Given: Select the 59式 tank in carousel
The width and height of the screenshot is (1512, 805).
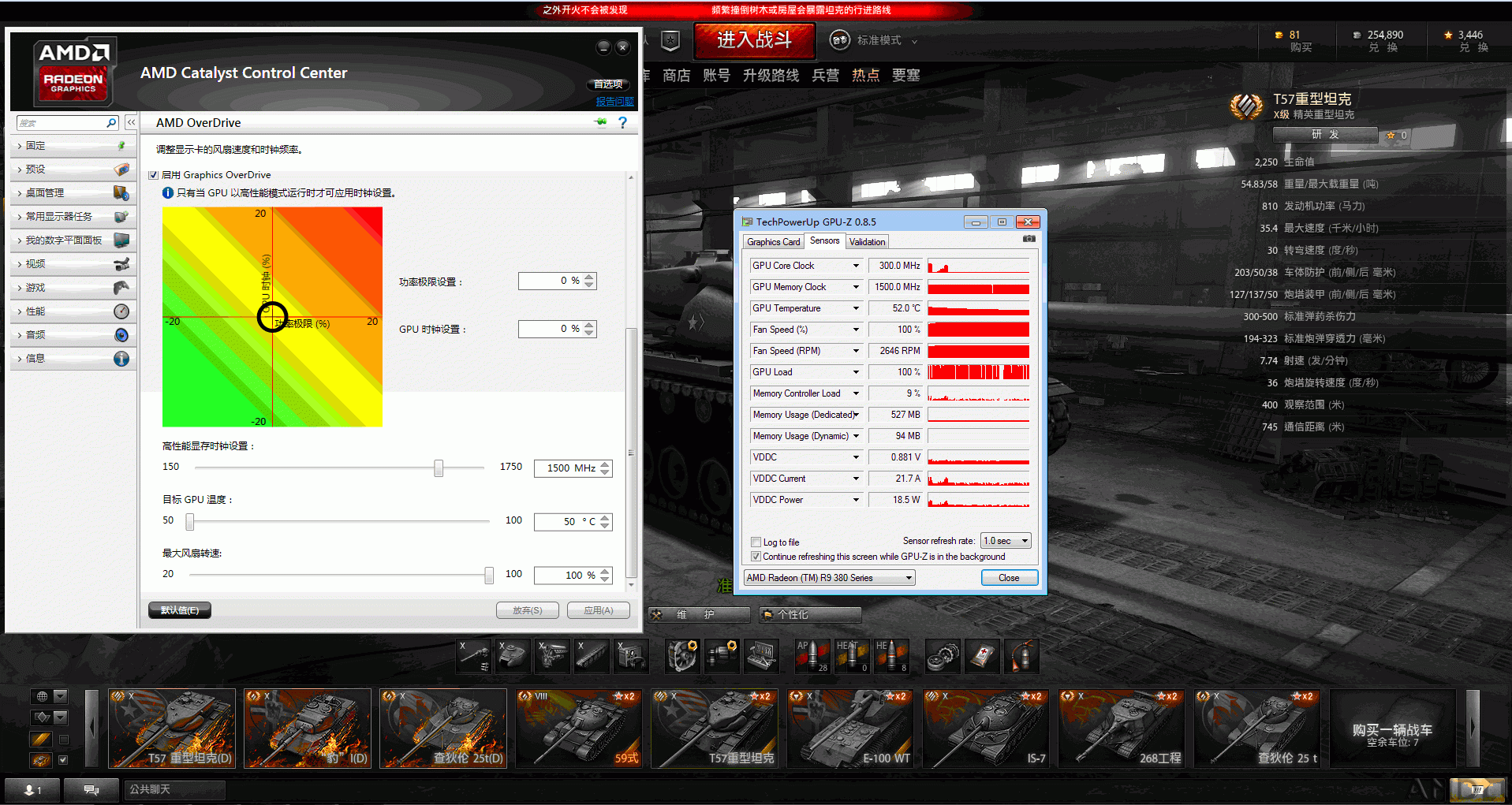Looking at the screenshot, I should [x=578, y=729].
